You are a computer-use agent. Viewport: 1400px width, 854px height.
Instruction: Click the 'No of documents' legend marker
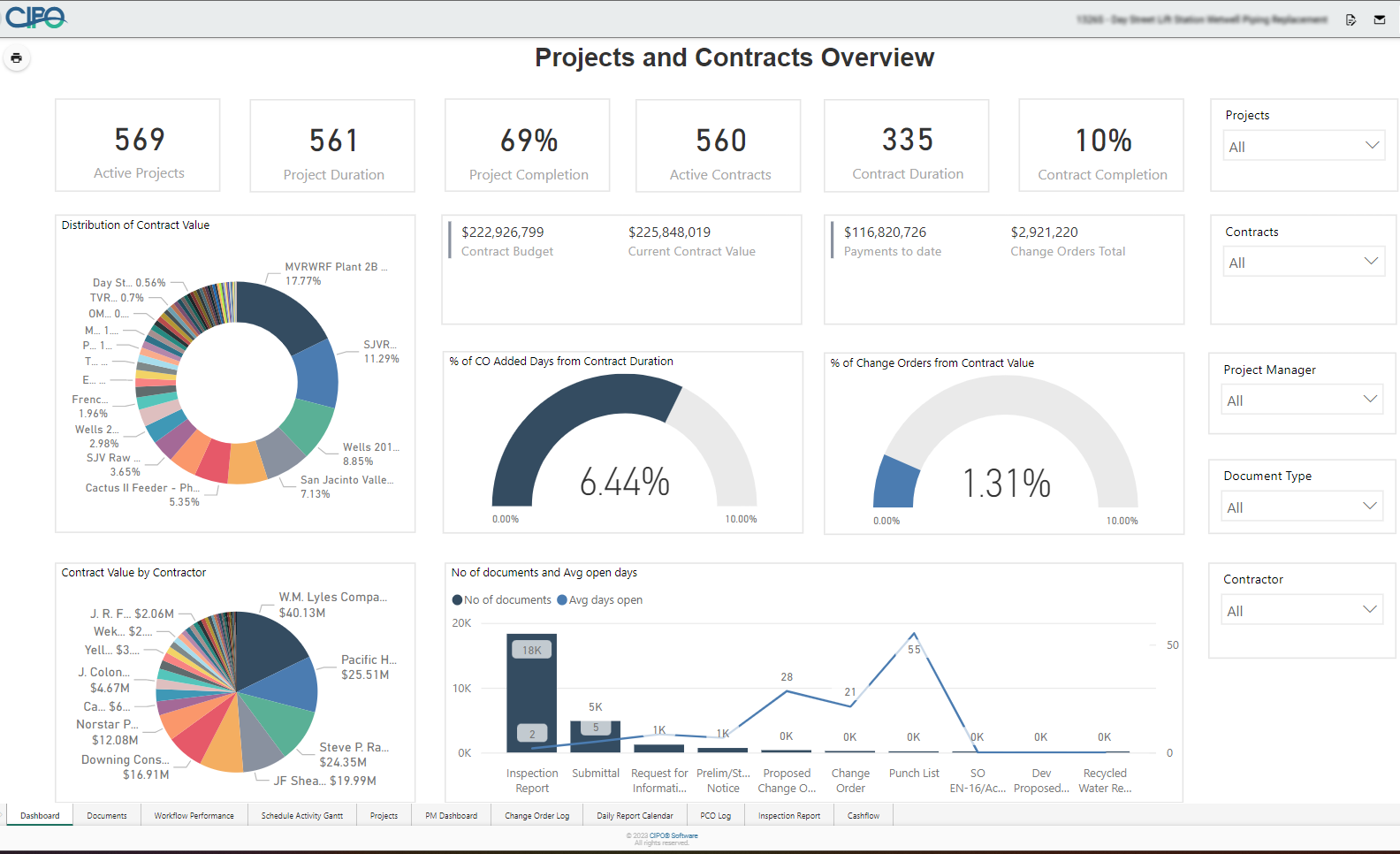pyautogui.click(x=457, y=600)
